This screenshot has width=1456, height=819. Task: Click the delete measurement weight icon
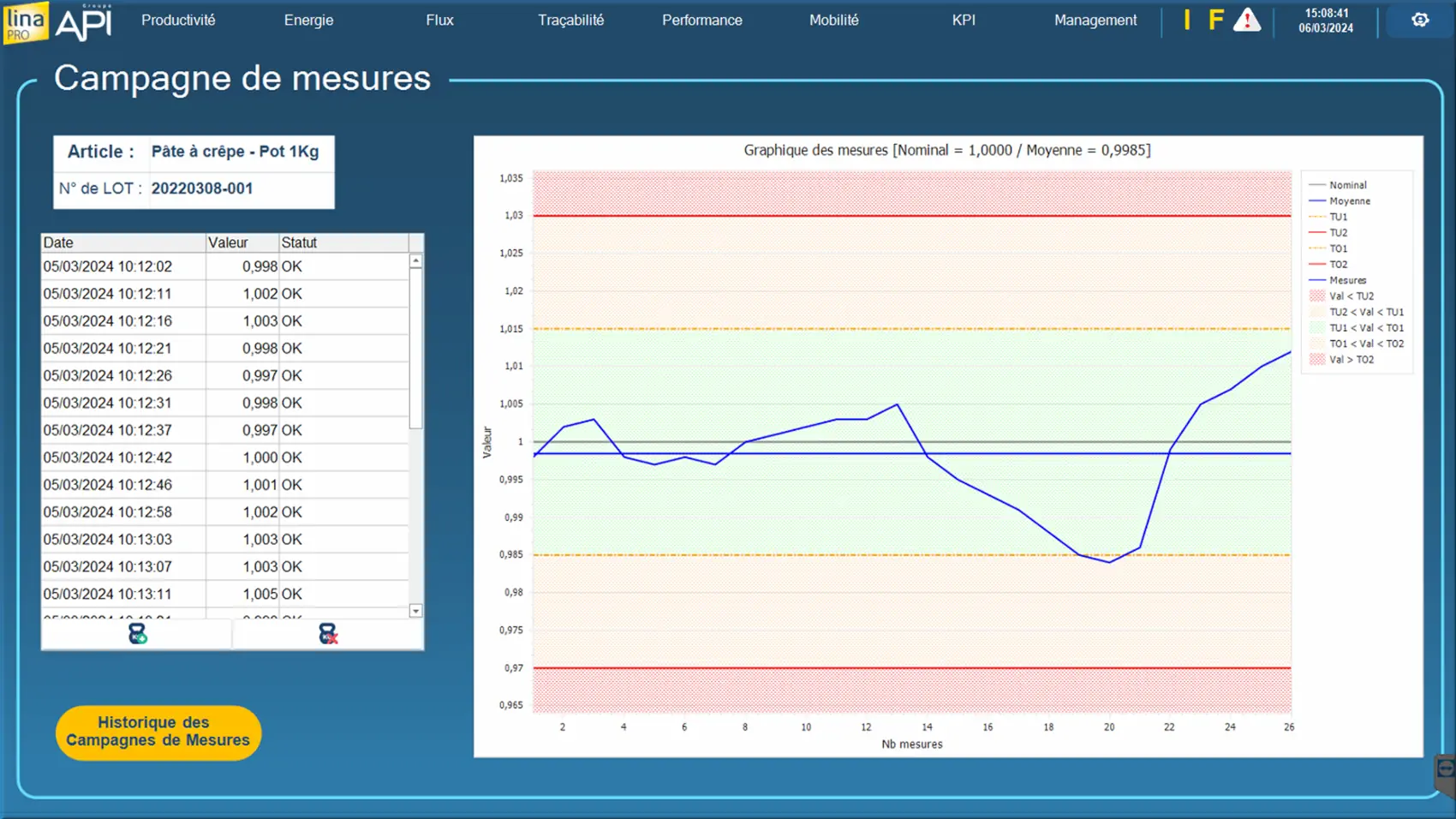[x=328, y=634]
